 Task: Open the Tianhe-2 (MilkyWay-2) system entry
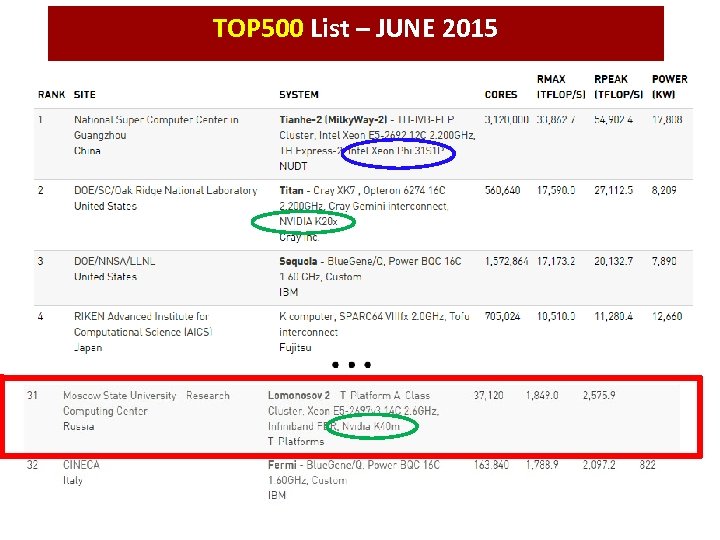click(x=333, y=120)
